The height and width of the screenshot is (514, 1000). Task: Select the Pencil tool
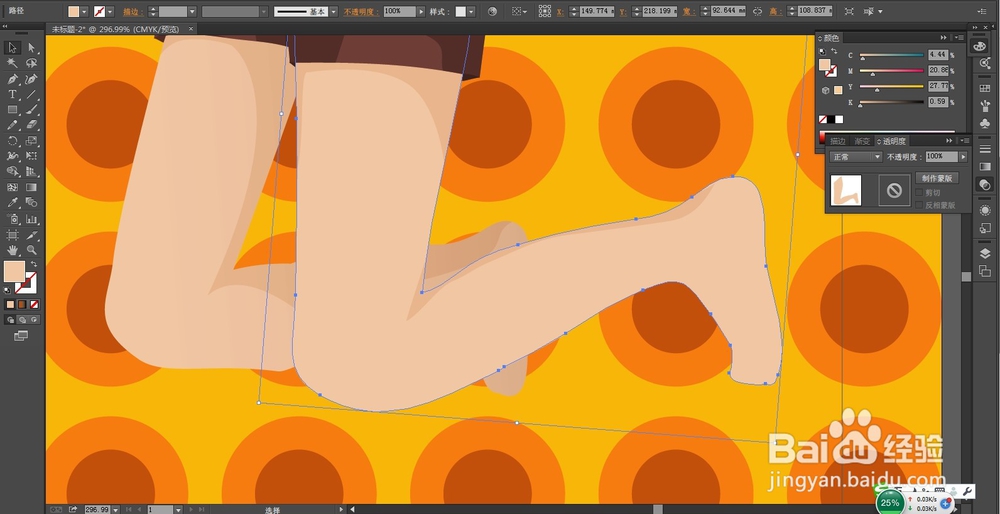pos(12,126)
